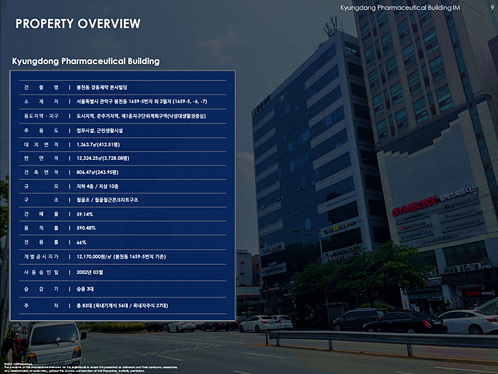Screen dimensions: 498x374
Task: Click the 12,324.25㎡ gross floor area value
Action: click(x=103, y=158)
